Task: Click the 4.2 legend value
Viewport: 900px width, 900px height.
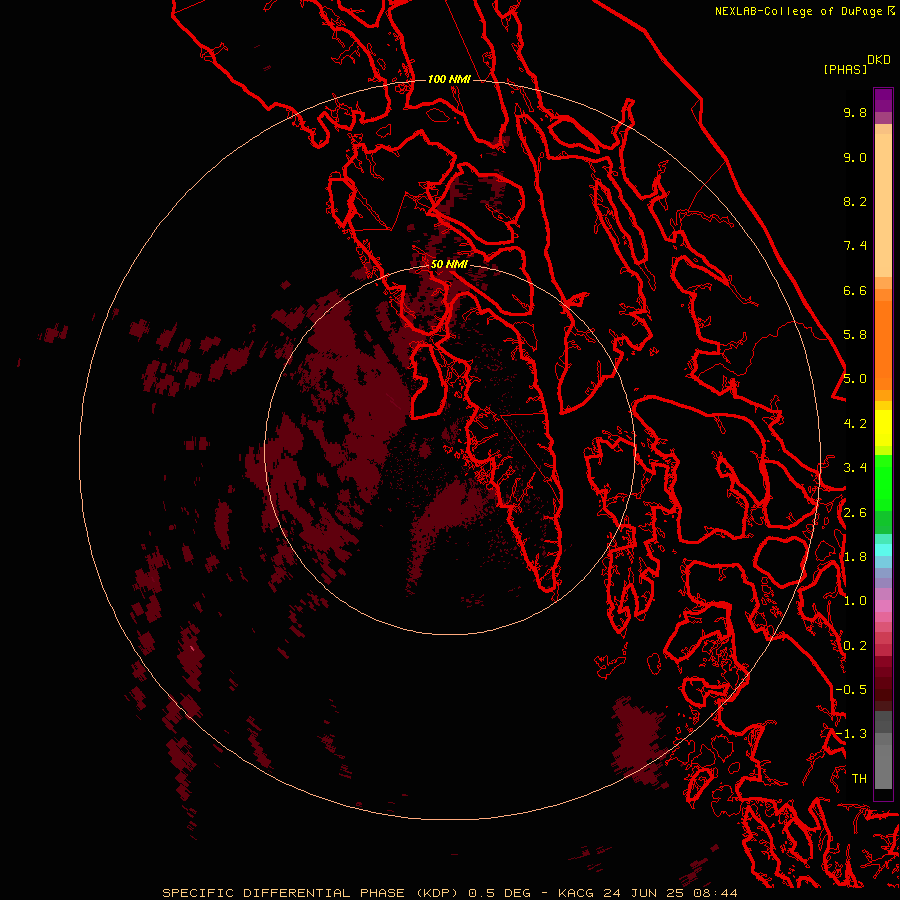Action: point(855,424)
